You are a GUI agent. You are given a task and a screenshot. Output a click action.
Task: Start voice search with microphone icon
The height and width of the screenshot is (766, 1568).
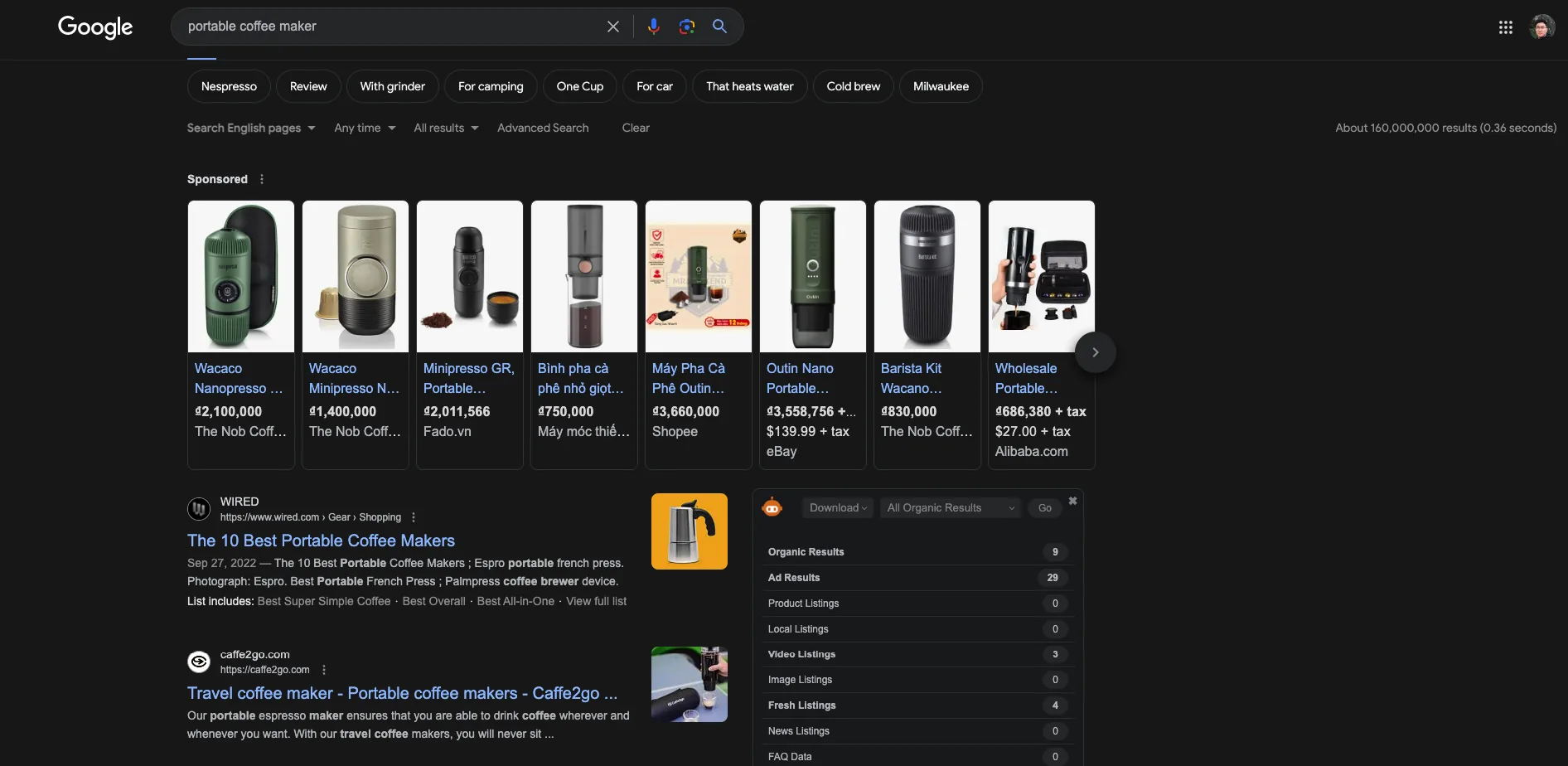pyautogui.click(x=654, y=27)
